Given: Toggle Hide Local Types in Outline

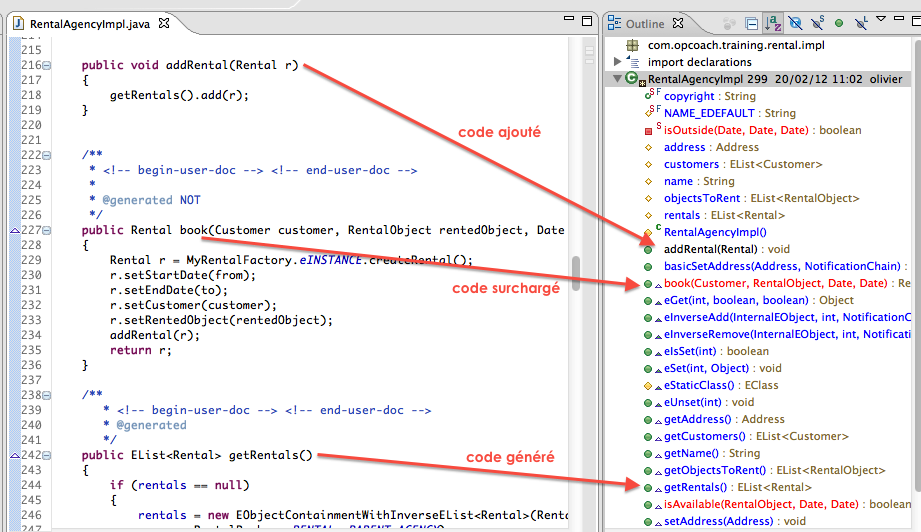Looking at the screenshot, I should click(x=861, y=23).
